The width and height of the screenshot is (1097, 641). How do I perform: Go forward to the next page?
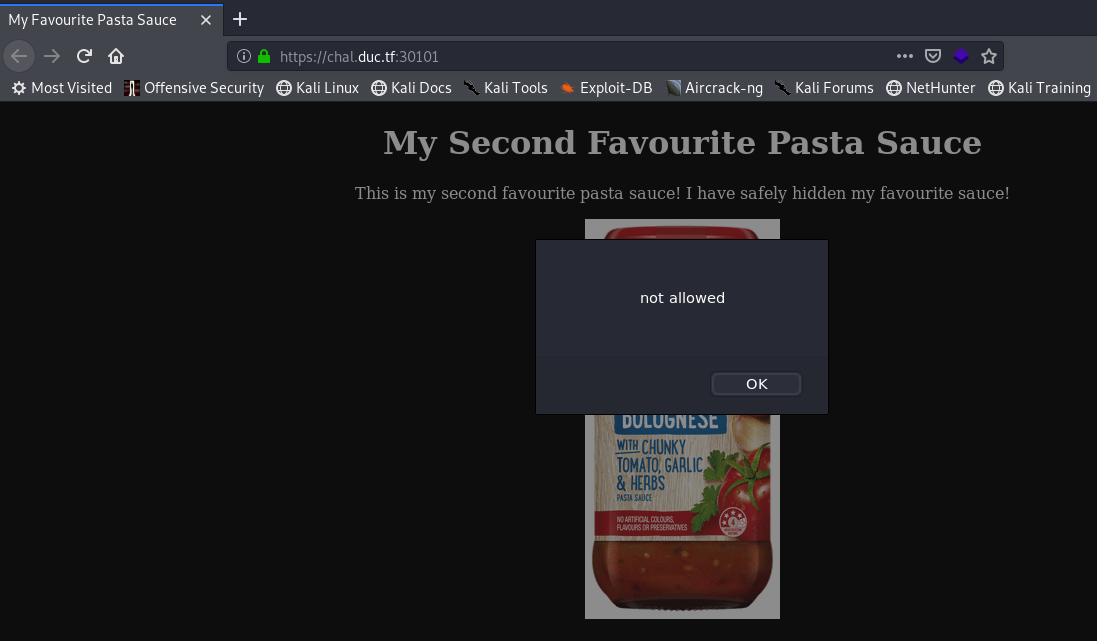(x=52, y=56)
